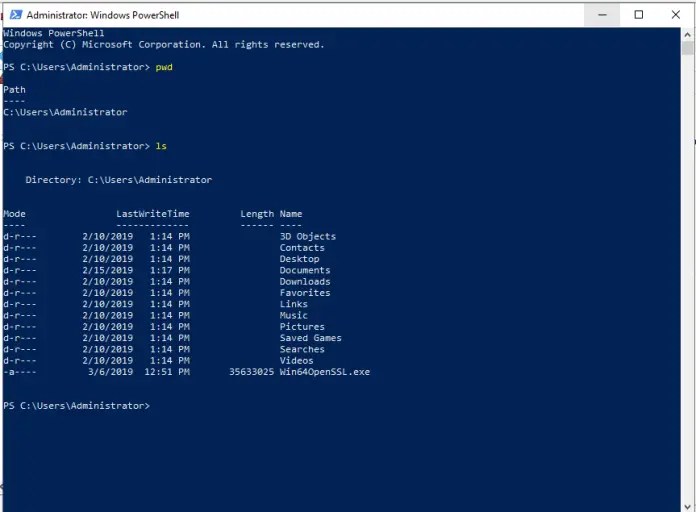Viewport: 696px width, 512px height.
Task: Click the 'Searches' directory name
Action: tap(302, 349)
